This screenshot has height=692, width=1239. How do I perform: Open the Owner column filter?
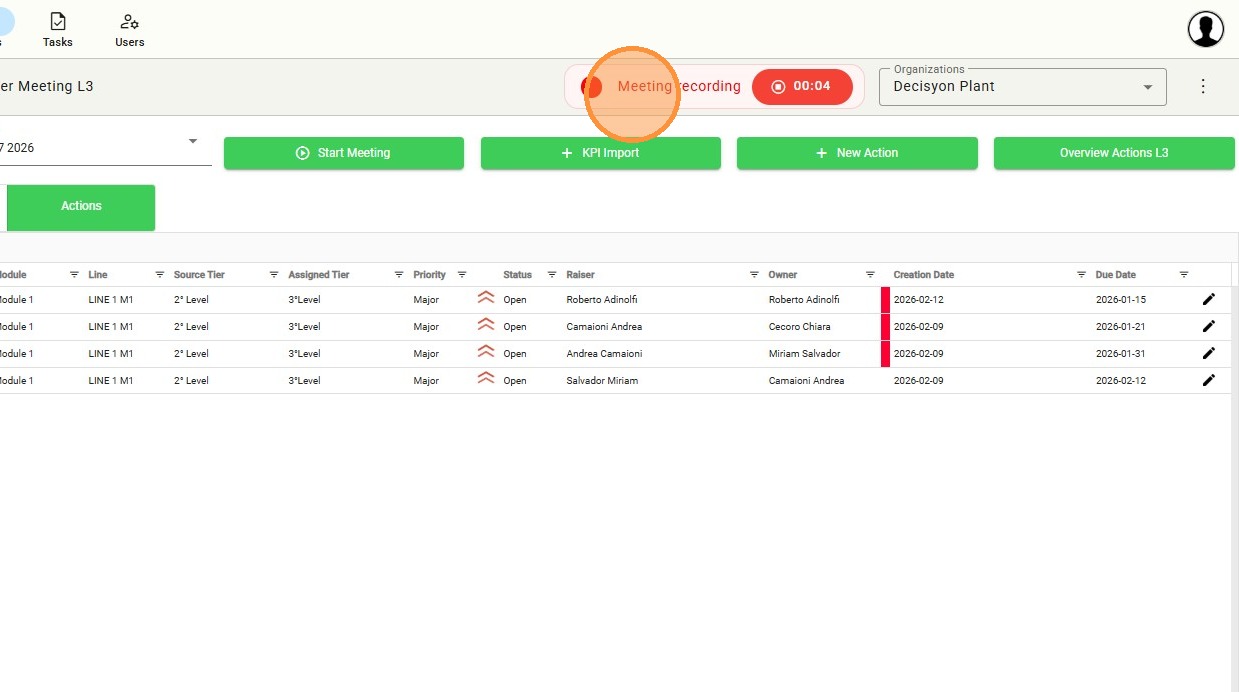click(x=870, y=275)
